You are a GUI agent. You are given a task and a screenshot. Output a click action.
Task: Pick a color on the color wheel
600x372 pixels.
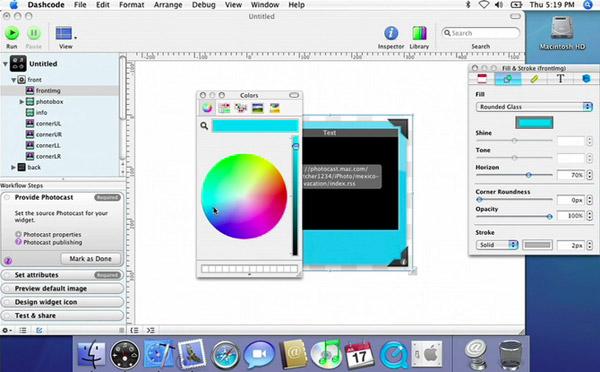(x=244, y=196)
